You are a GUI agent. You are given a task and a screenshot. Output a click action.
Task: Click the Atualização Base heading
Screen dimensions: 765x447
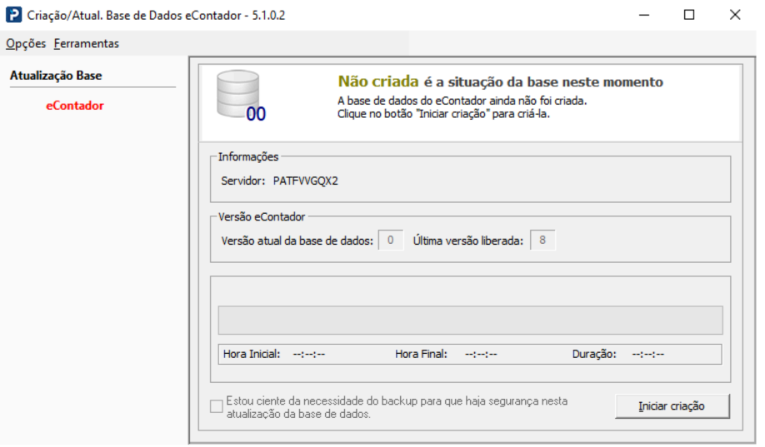tap(56, 76)
